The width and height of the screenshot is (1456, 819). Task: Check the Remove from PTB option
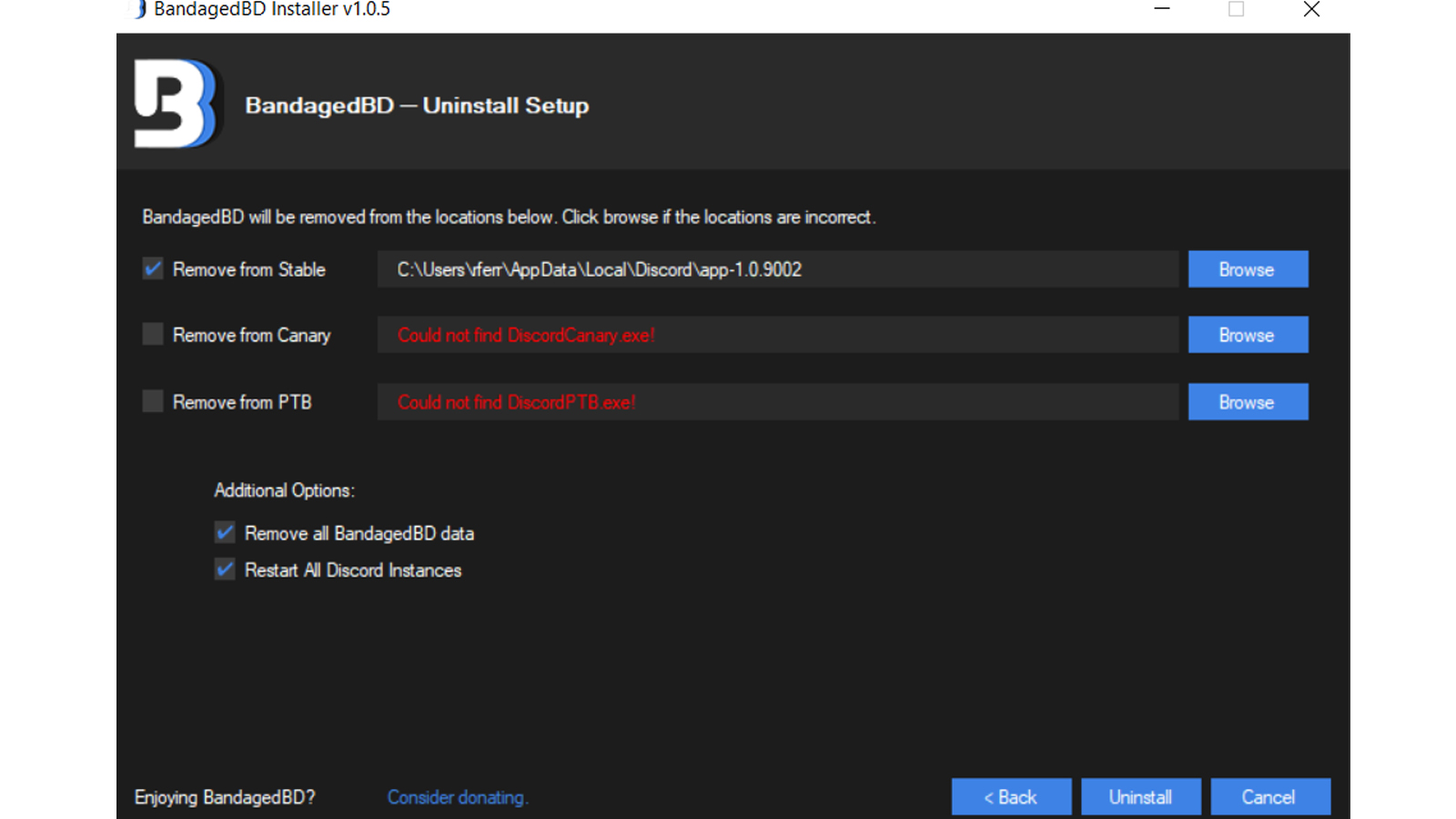(x=152, y=401)
